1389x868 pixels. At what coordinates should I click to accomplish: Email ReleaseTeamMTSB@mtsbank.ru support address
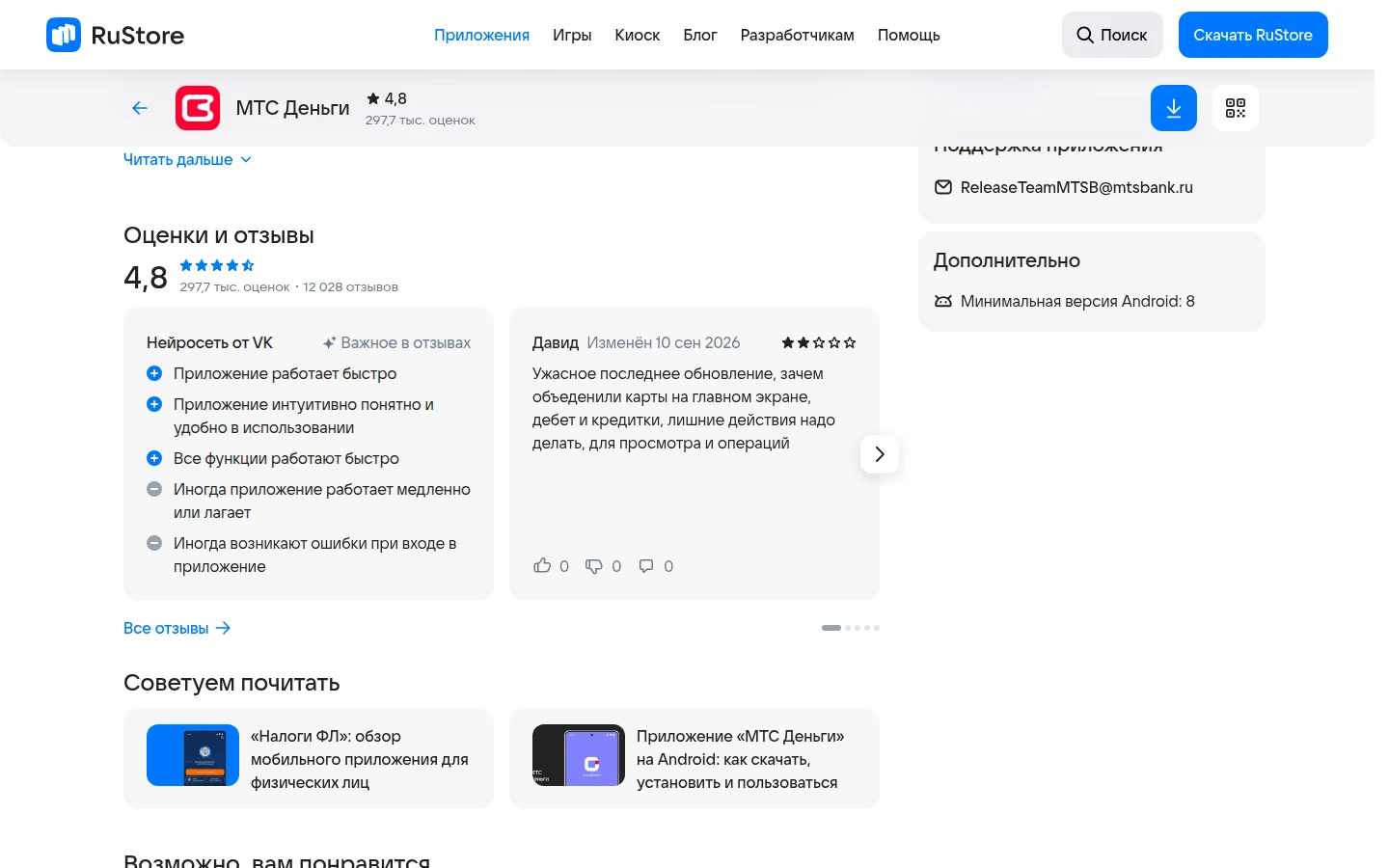pos(1076,187)
